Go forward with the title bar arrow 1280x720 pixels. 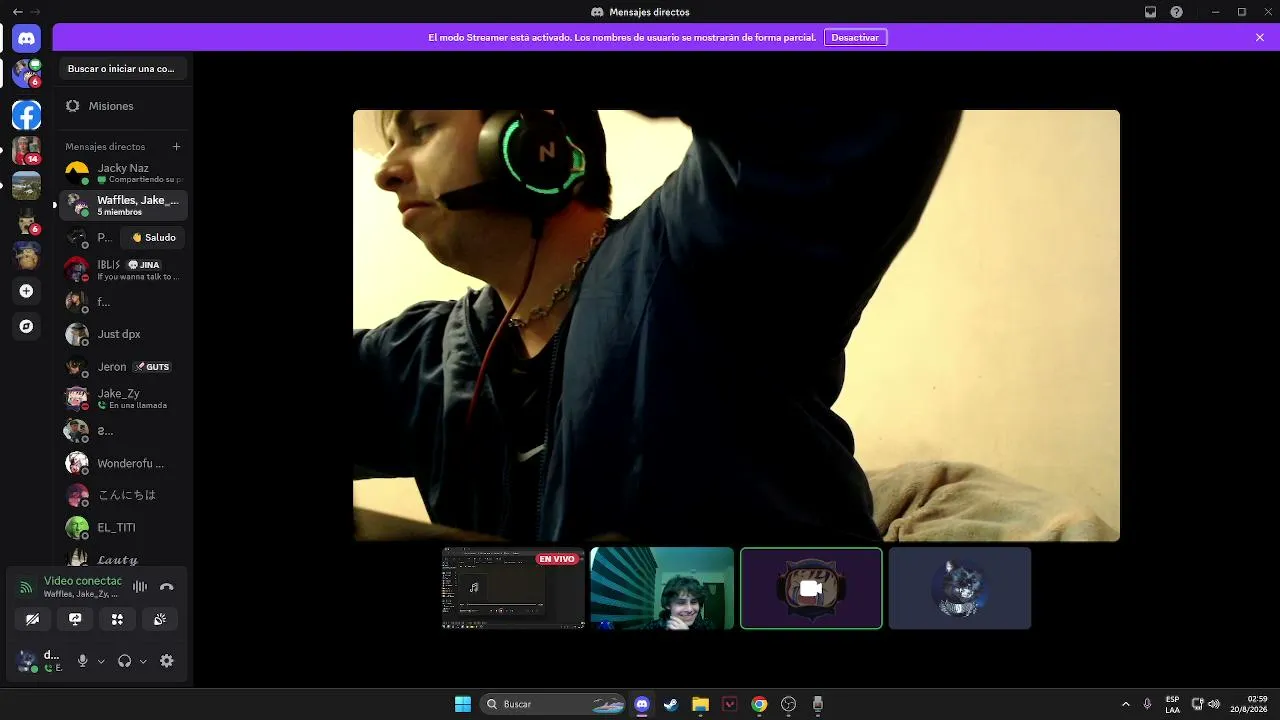coord(35,12)
